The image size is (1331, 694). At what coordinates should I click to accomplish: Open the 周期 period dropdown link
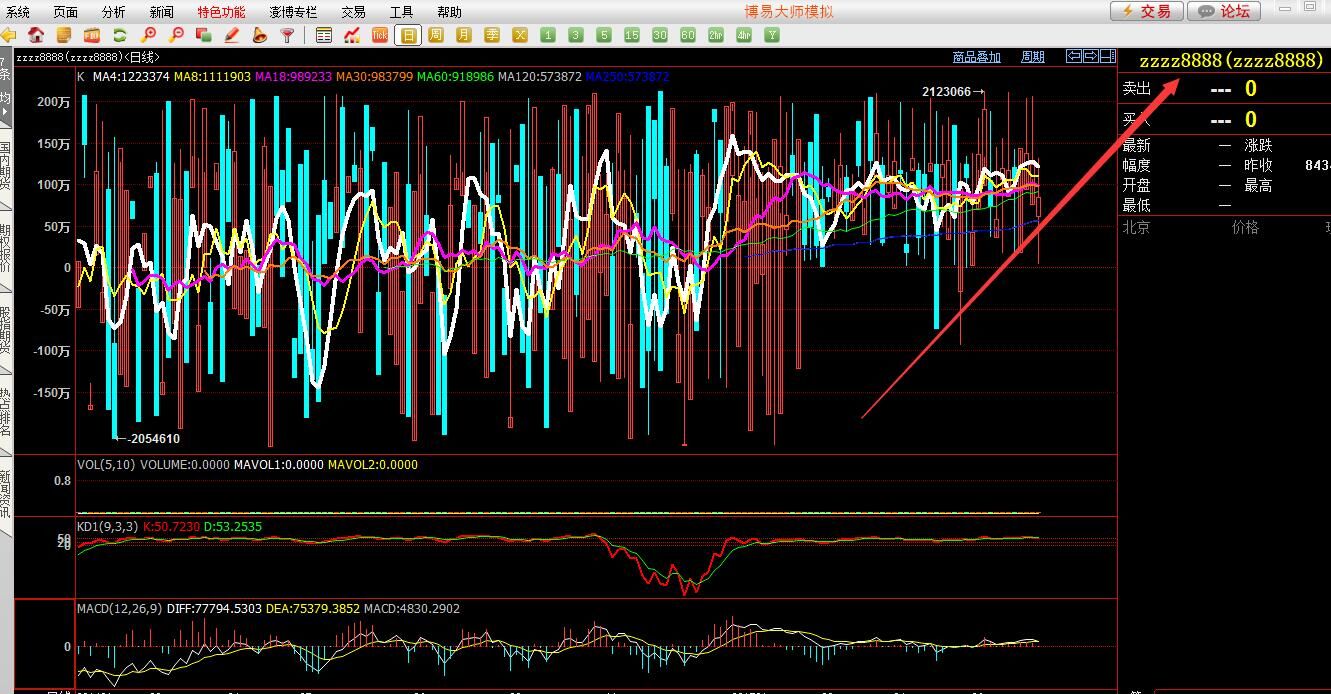click(x=1032, y=57)
